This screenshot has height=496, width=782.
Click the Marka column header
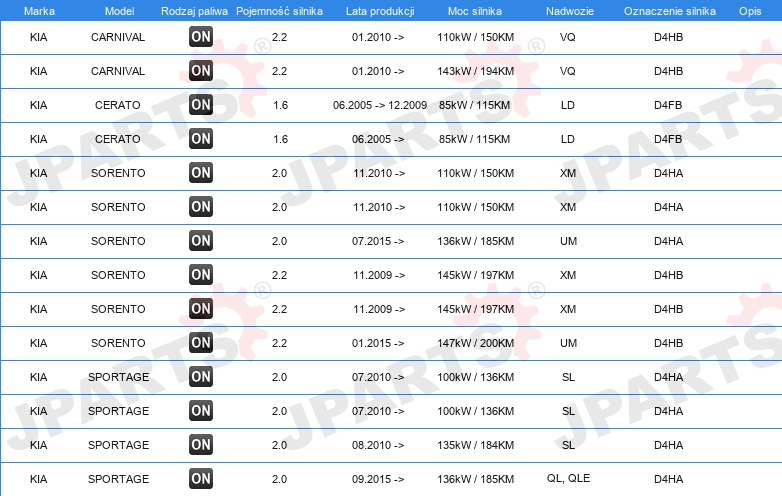click(x=39, y=11)
